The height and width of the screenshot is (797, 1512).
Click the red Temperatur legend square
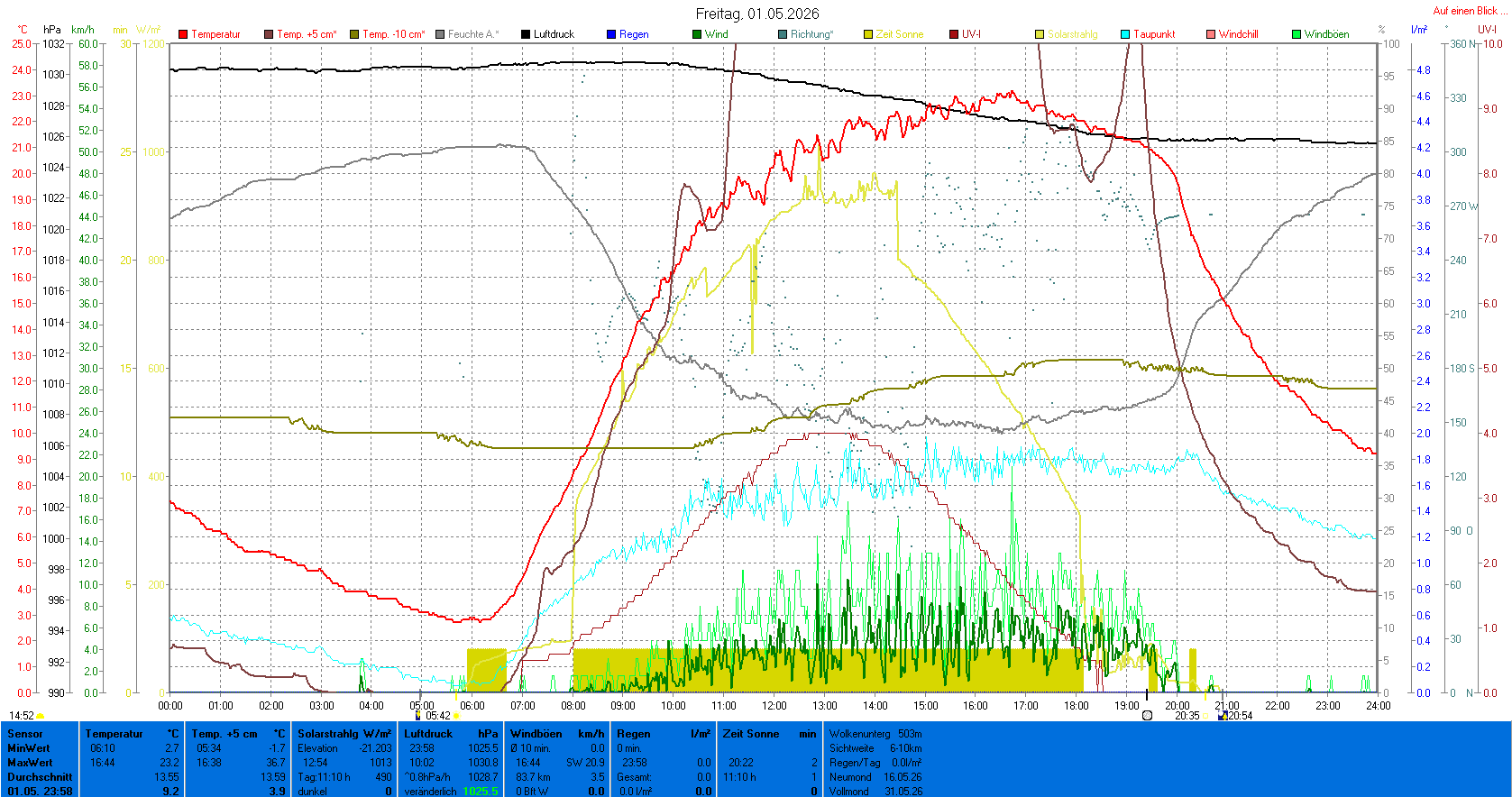pyautogui.click(x=183, y=34)
